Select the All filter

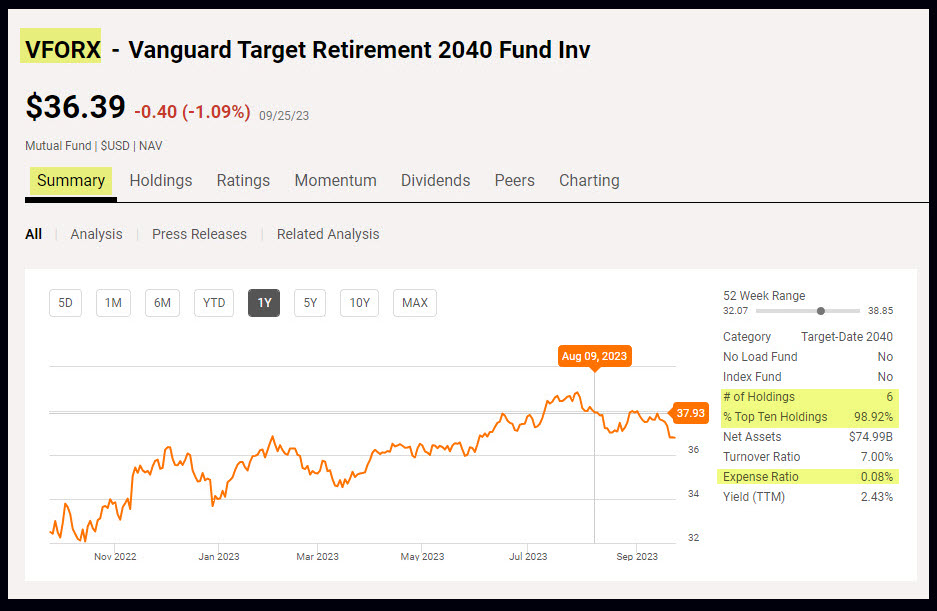(34, 234)
